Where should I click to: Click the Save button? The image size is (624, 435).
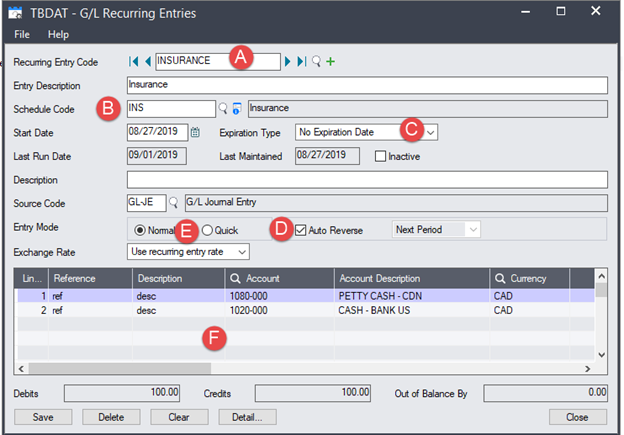pyautogui.click(x=43, y=417)
